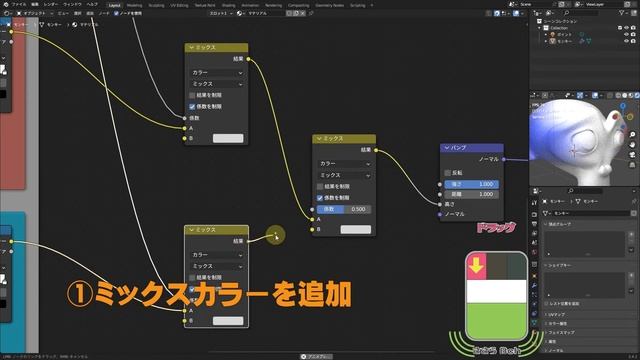Screen dimensions: 640x360
Task: Open the ウィンドウ (Window) menu
Action: pos(72,4)
